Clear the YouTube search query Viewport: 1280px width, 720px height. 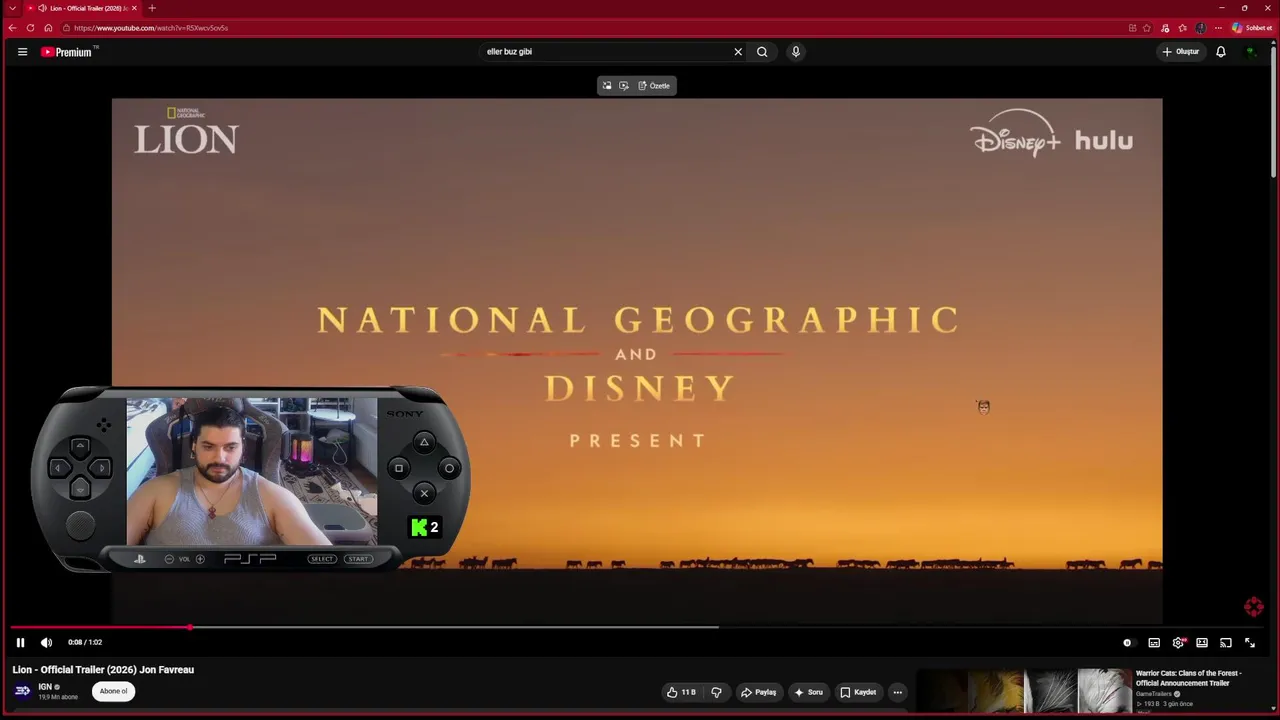[738, 52]
